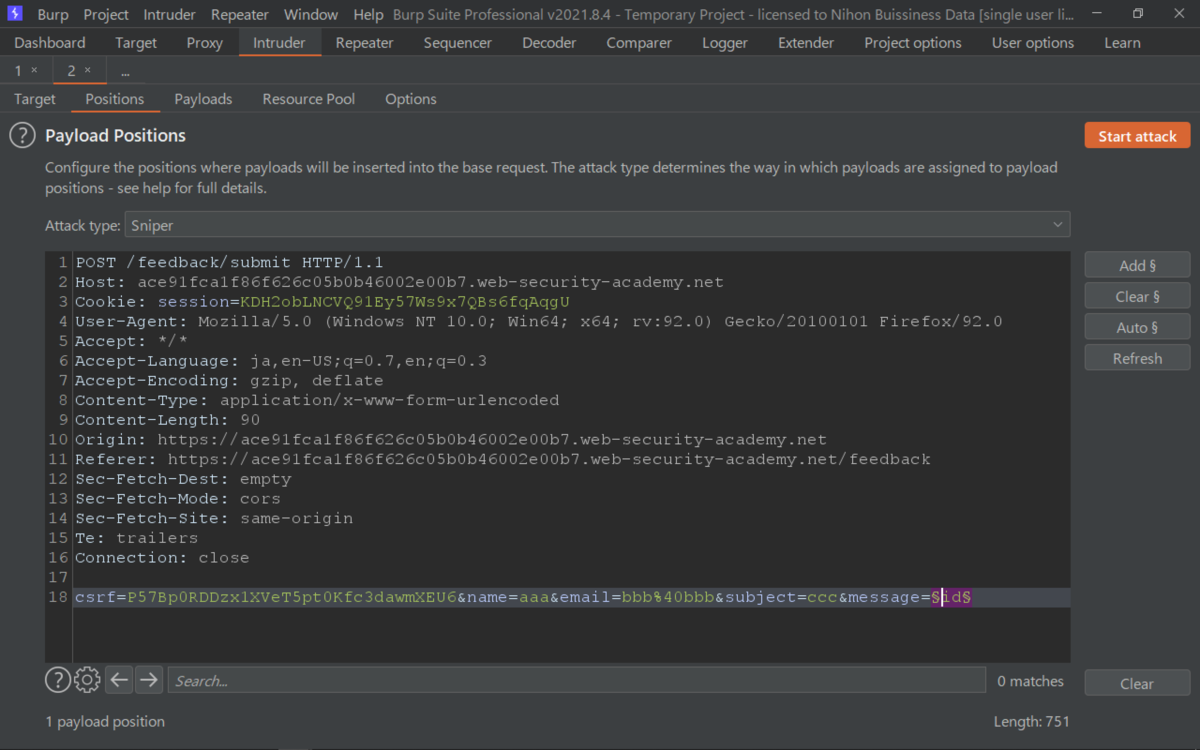Open the Payloads sub-tab

point(203,99)
